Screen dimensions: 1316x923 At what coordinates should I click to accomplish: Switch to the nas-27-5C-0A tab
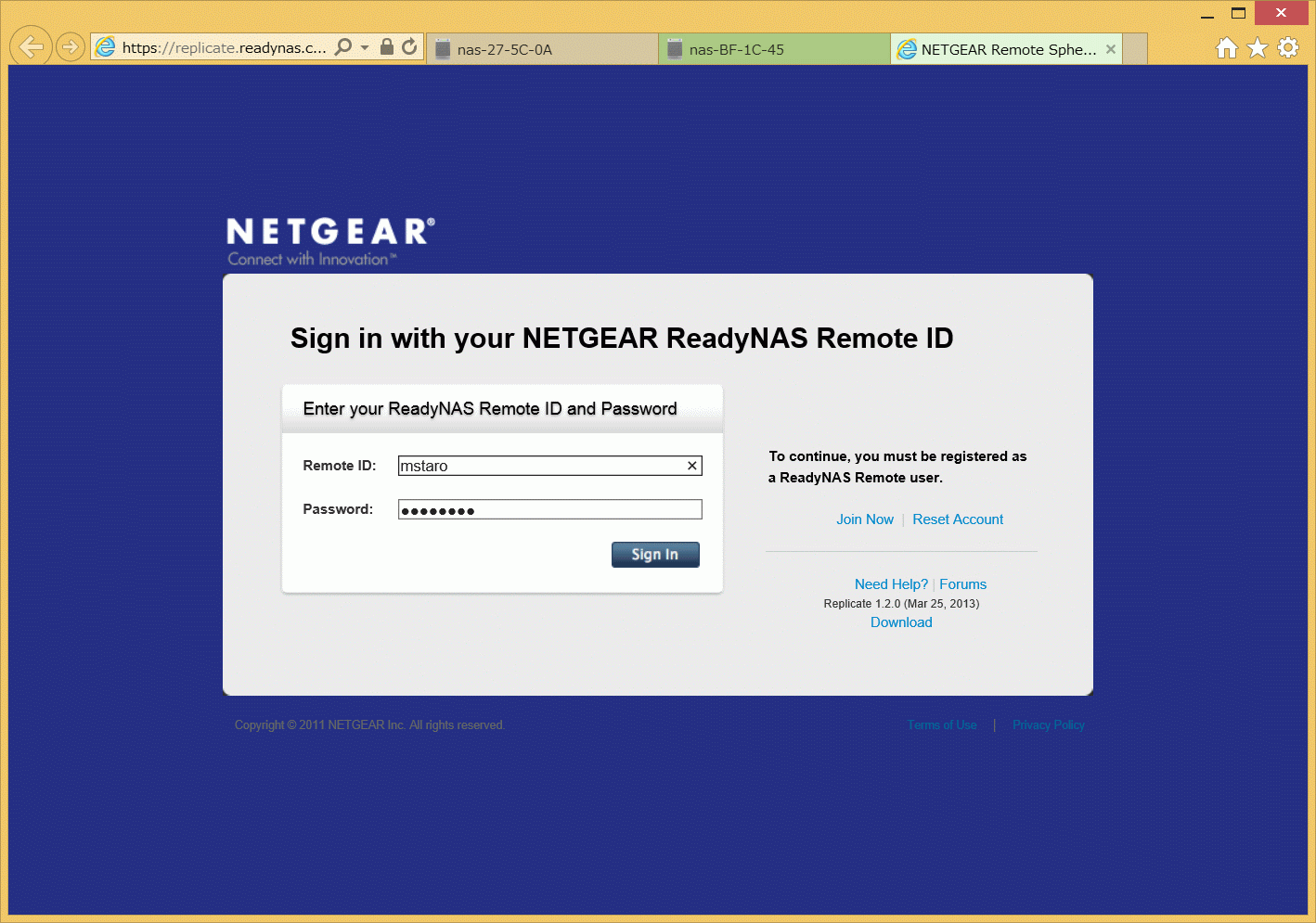[542, 49]
